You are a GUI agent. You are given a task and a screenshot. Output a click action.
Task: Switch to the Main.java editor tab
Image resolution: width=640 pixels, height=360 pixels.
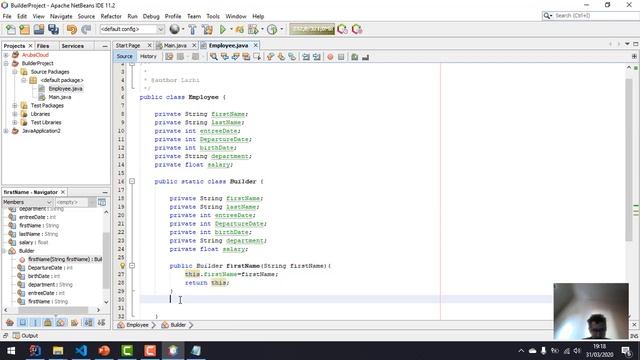point(175,45)
